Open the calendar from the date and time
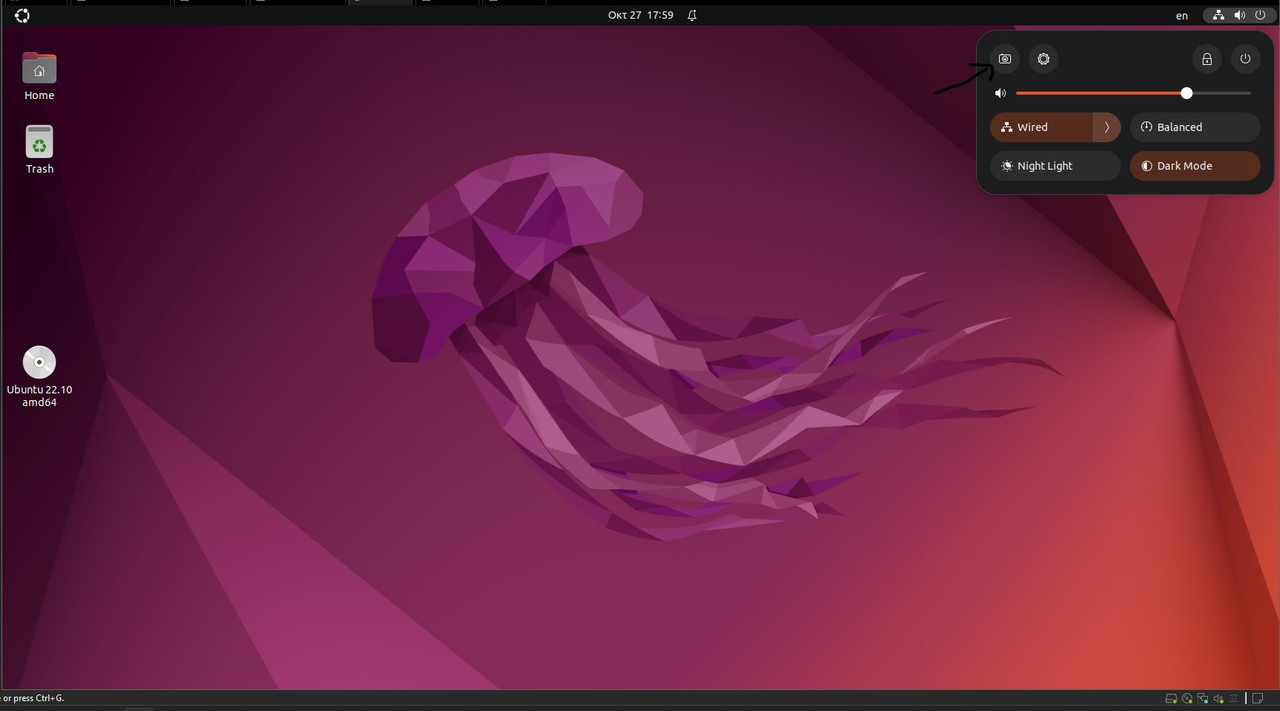 [x=640, y=15]
